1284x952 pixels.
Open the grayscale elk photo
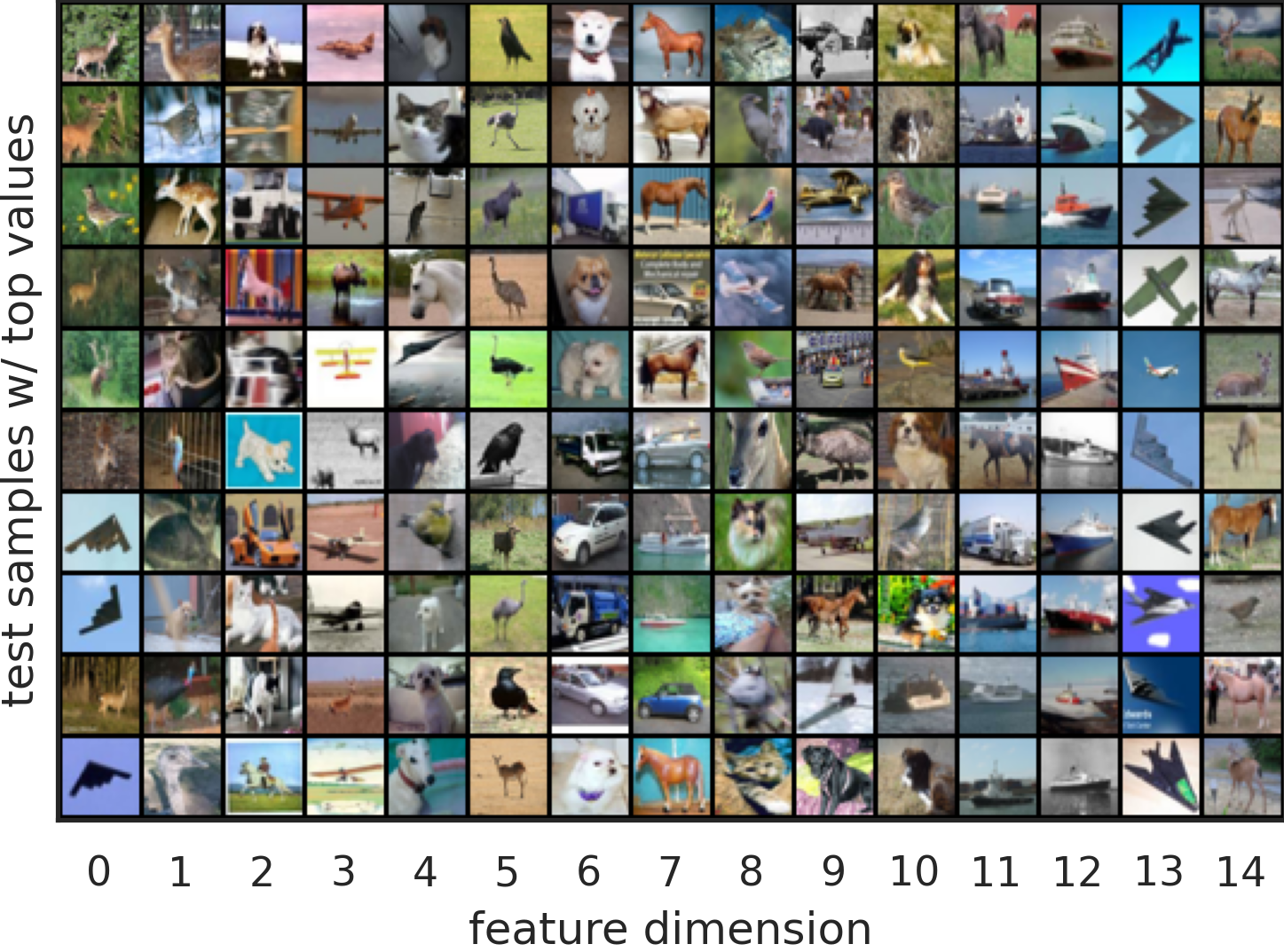pos(345,451)
